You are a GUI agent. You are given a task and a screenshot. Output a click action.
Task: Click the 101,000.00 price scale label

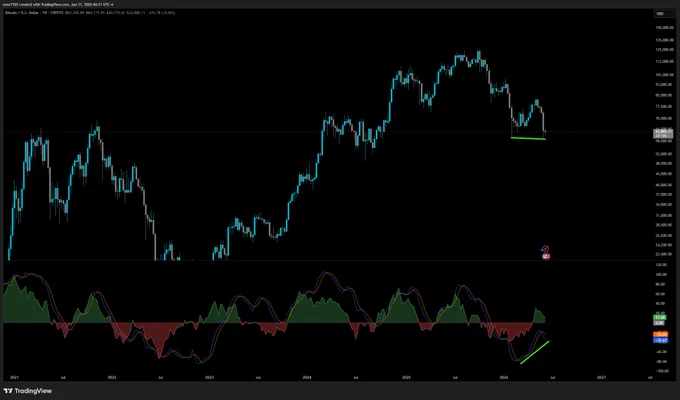coord(665,75)
